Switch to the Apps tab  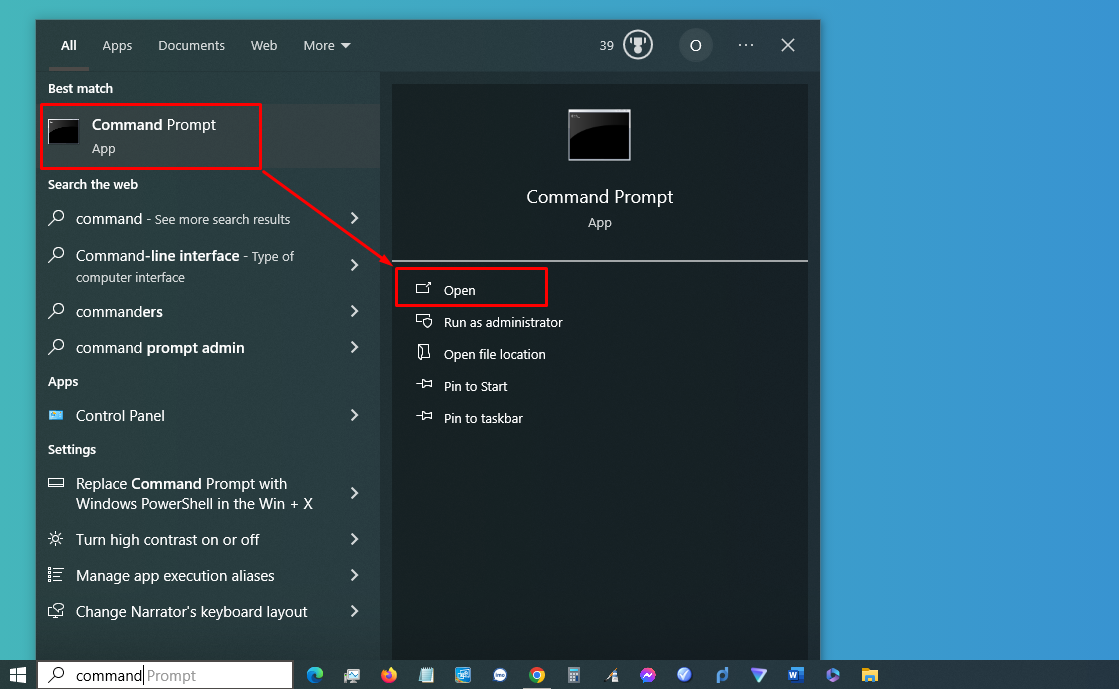coord(117,45)
